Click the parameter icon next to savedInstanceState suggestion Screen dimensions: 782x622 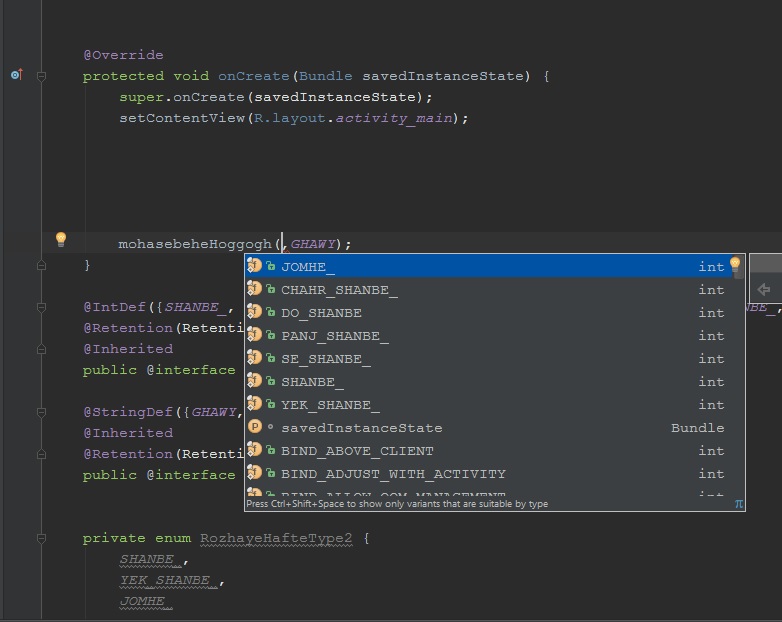(x=254, y=427)
